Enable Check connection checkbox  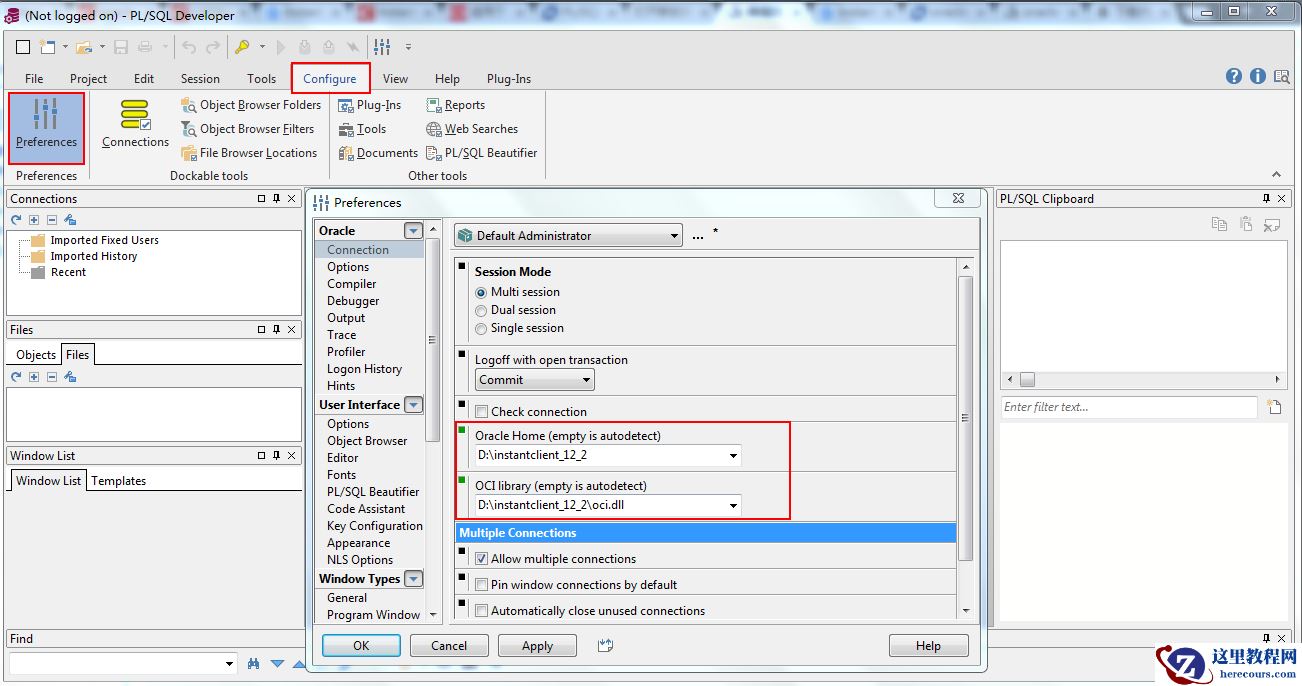(482, 412)
